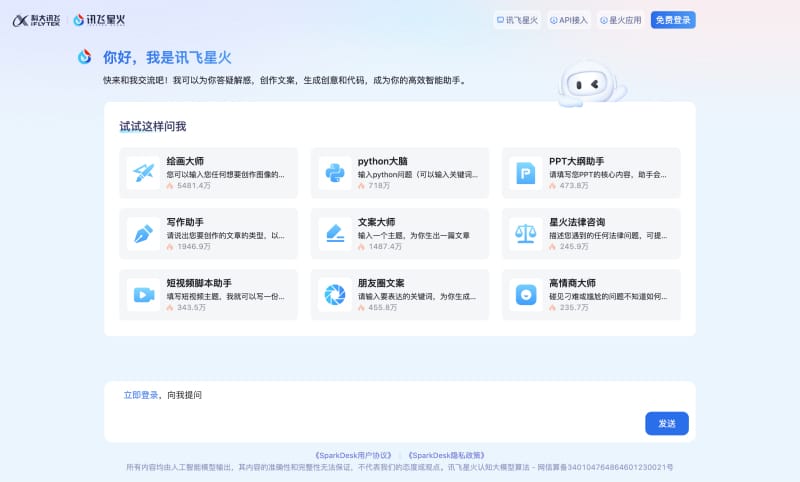Click the PPT大纲助手 document icon
The image size is (800, 482).
(x=526, y=173)
